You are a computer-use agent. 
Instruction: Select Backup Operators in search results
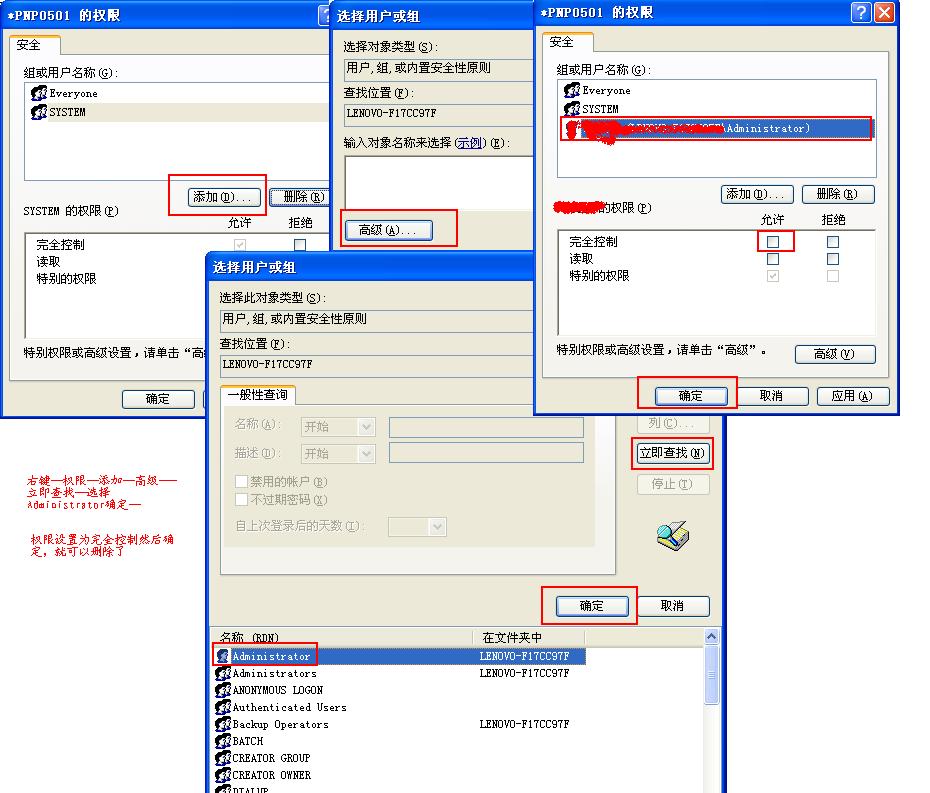(x=400, y=724)
